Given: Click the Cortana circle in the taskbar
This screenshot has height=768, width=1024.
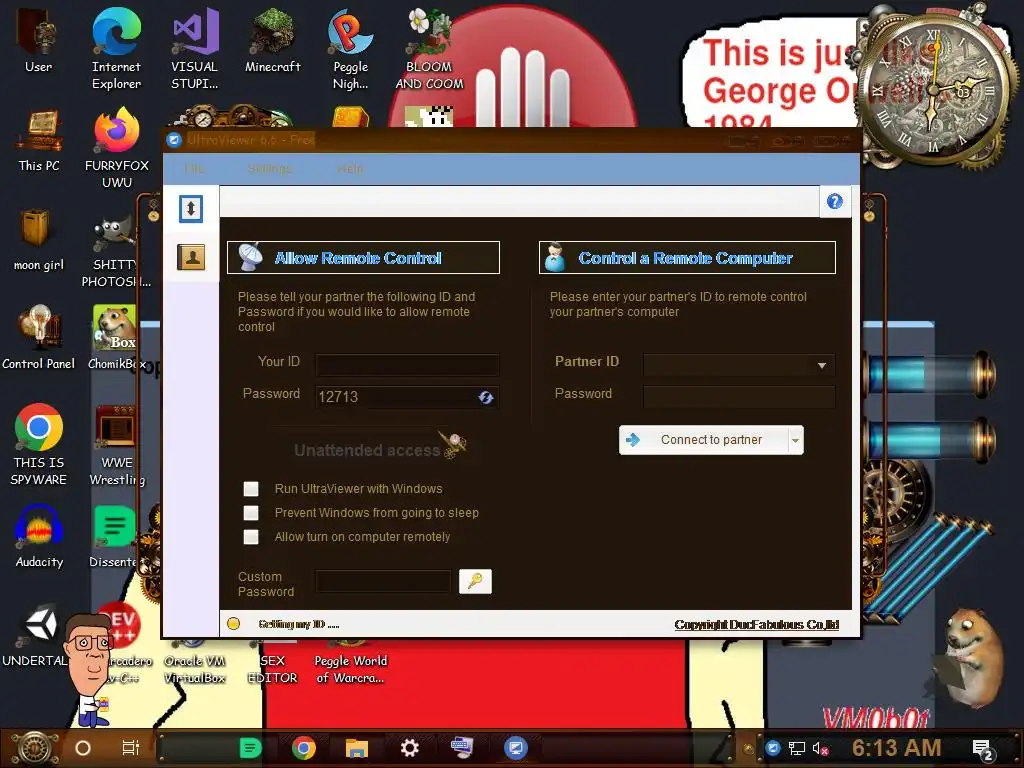Looking at the screenshot, I should pos(83,748).
